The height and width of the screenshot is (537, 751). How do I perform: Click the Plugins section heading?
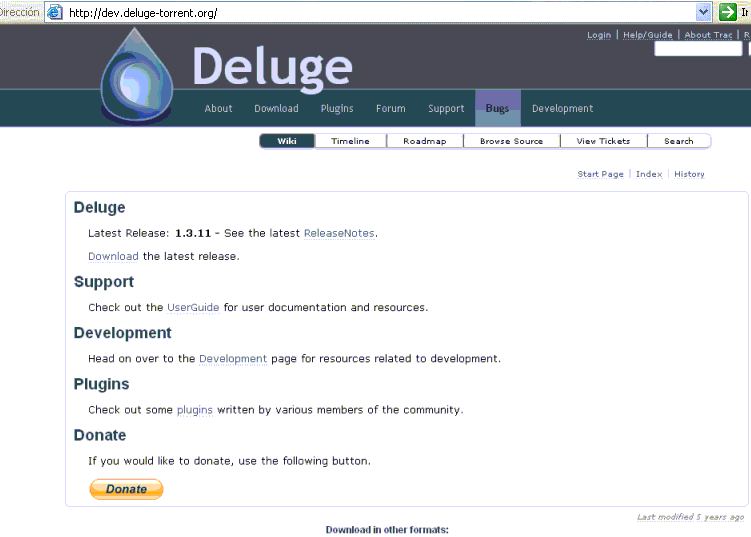pos(101,384)
